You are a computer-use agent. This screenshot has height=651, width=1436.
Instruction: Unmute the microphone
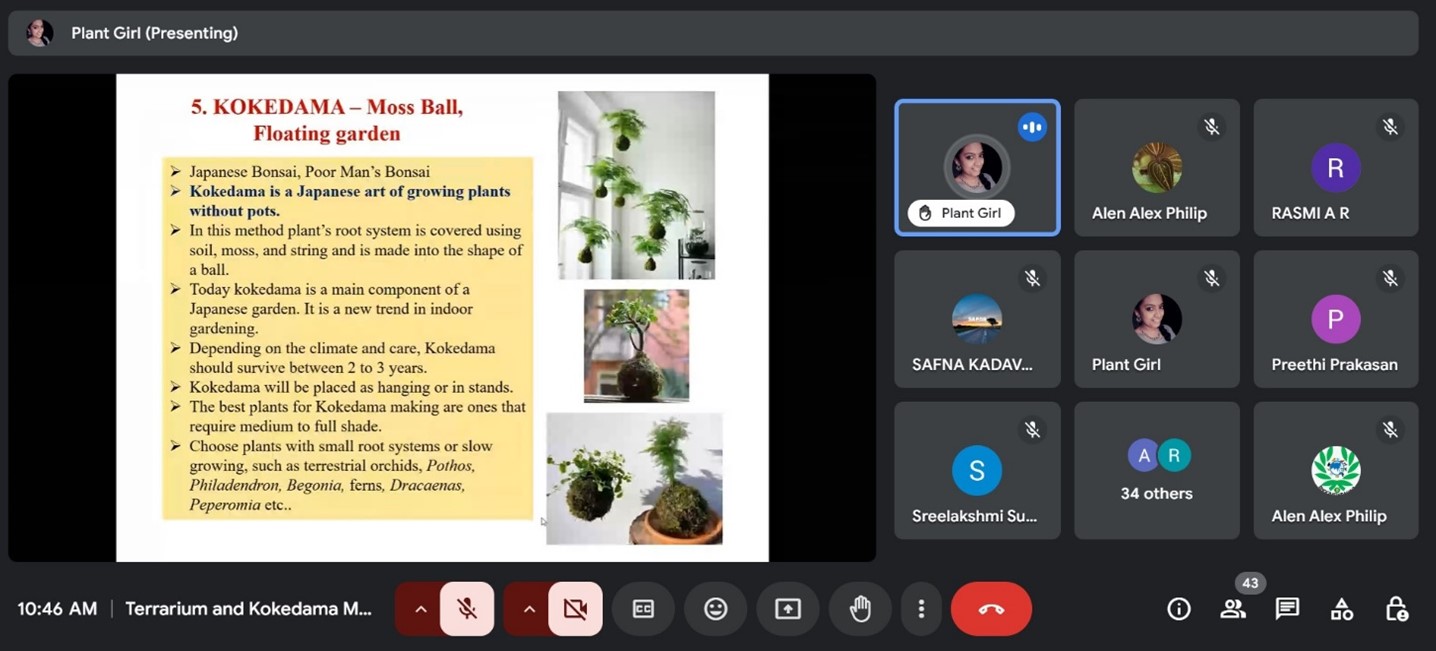pyautogui.click(x=467, y=609)
